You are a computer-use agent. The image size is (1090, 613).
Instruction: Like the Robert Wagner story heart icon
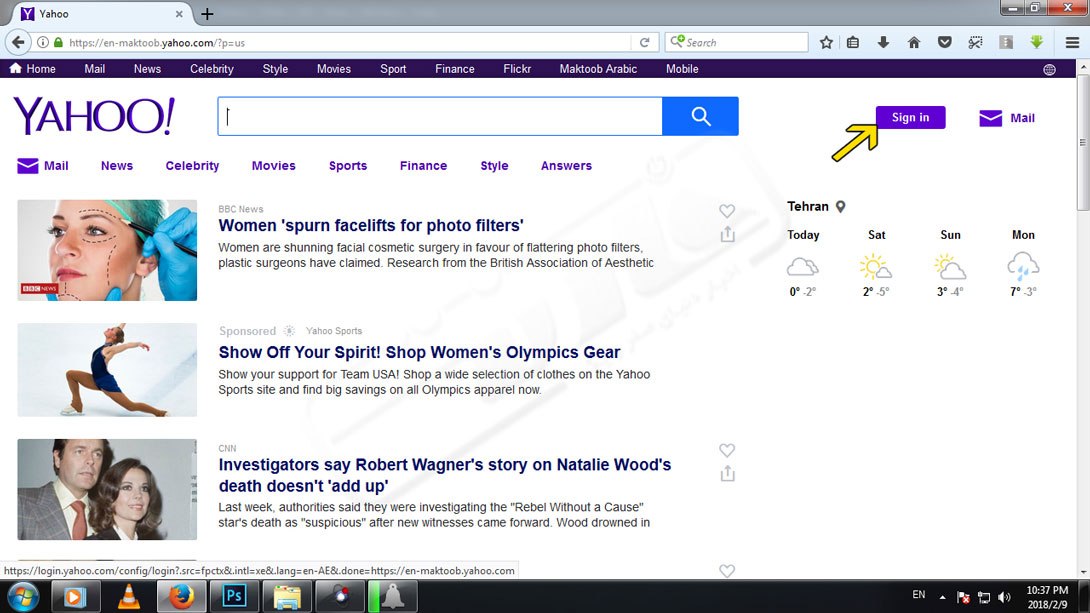click(x=727, y=450)
